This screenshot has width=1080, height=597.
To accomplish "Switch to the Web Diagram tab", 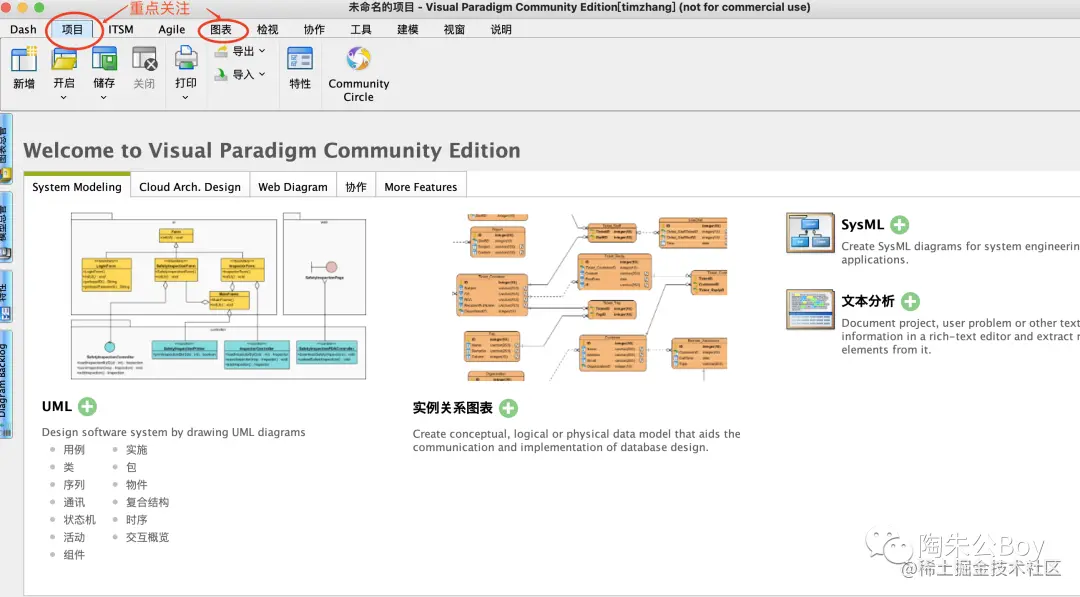I will point(293,187).
